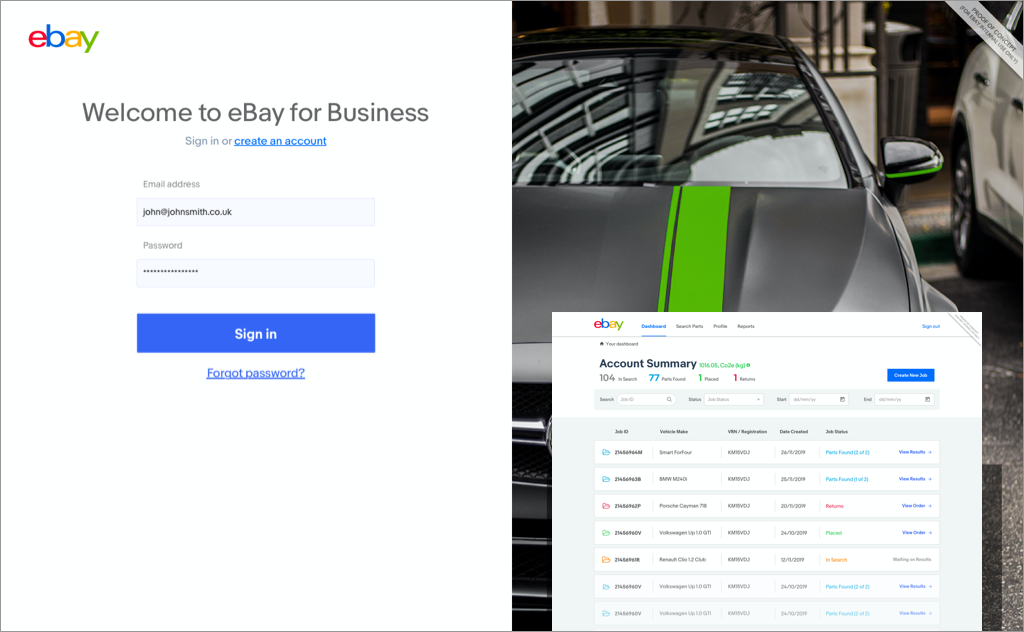
Task: Open the Reports tab
Action: [x=746, y=326]
